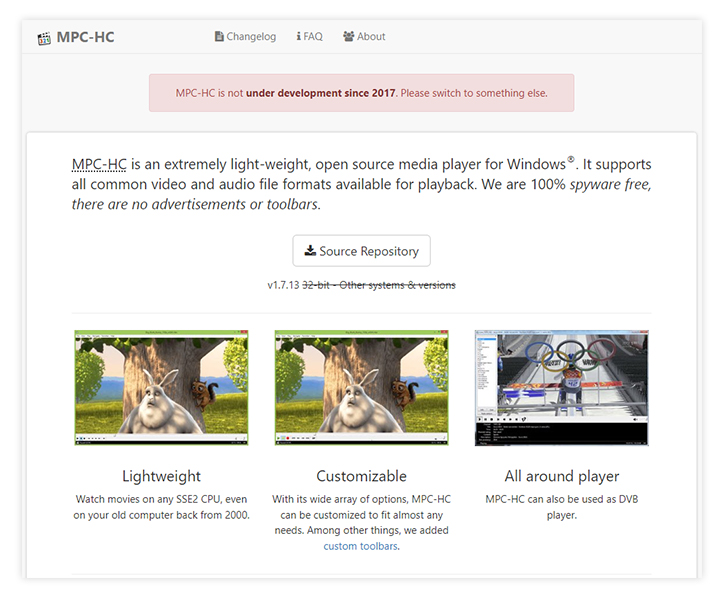Click the red not-under-development alert banner
Viewport: 720px width, 603px height.
(361, 93)
